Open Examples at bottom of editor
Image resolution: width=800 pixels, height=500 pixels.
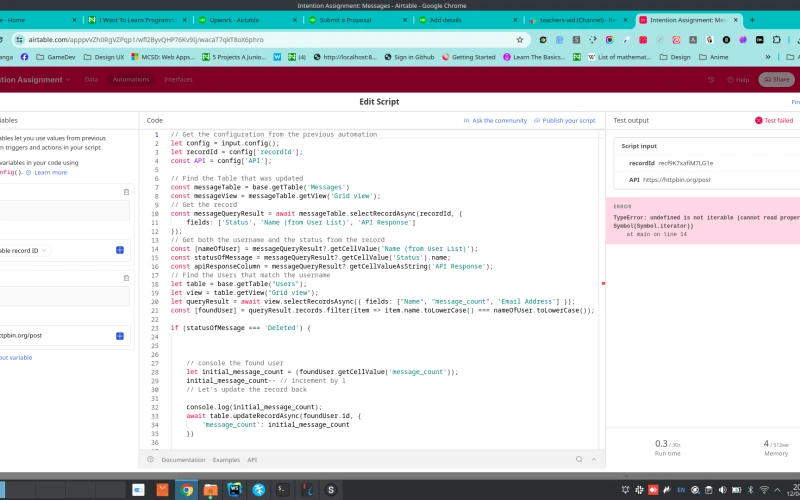point(227,460)
